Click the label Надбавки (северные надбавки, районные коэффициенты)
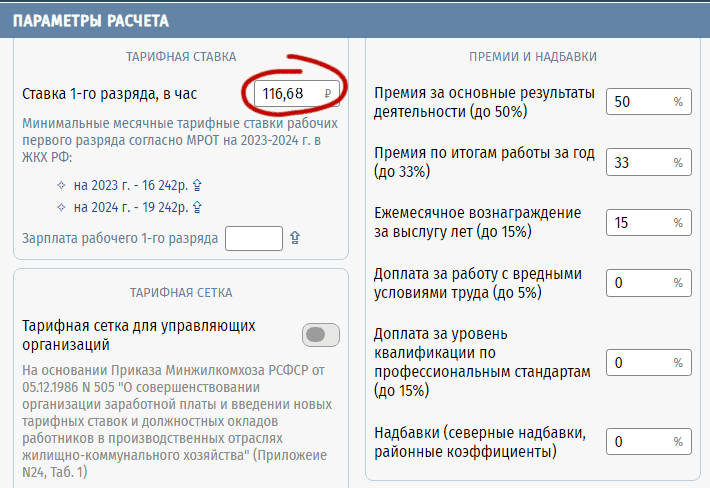Image resolution: width=710 pixels, height=488 pixels. (x=480, y=442)
